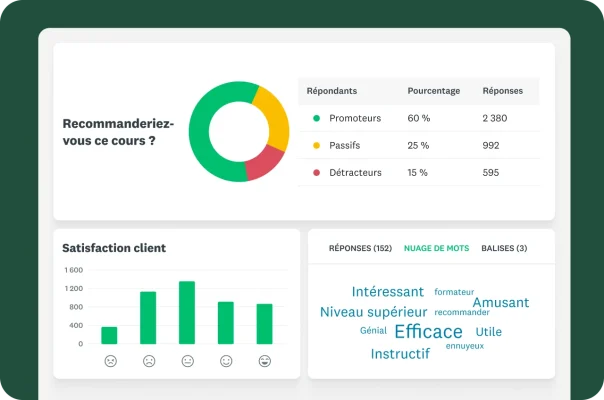The width and height of the screenshot is (604, 400).
Task: Click the word Efficace in word cloud
Action: (428, 331)
